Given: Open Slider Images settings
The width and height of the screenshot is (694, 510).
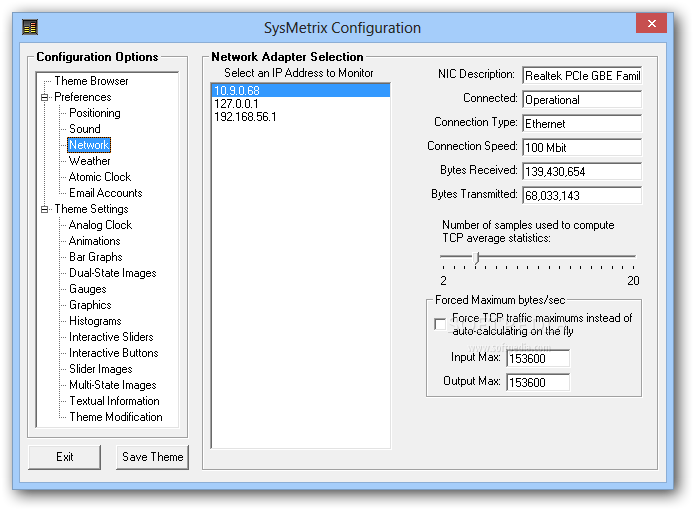Looking at the screenshot, I should [101, 369].
